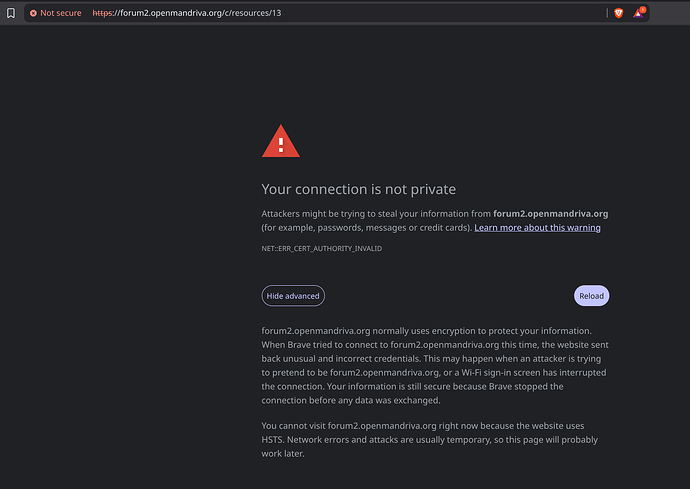Open the Brave Shields lion icon
The height and width of the screenshot is (489, 690).
point(618,13)
